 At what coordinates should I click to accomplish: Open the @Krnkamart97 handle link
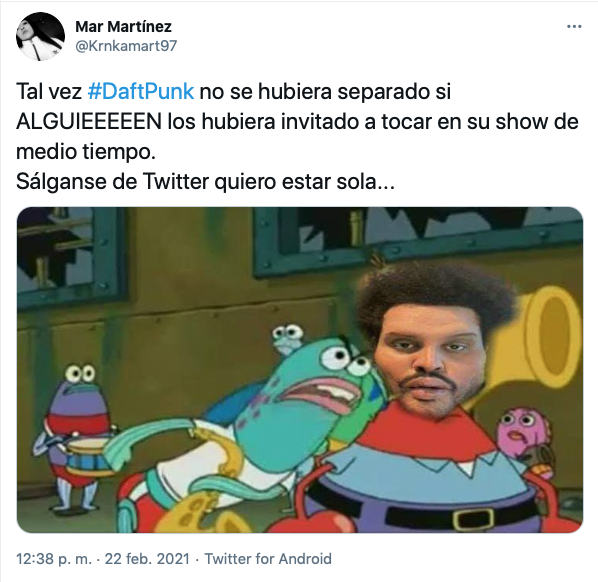tap(126, 46)
